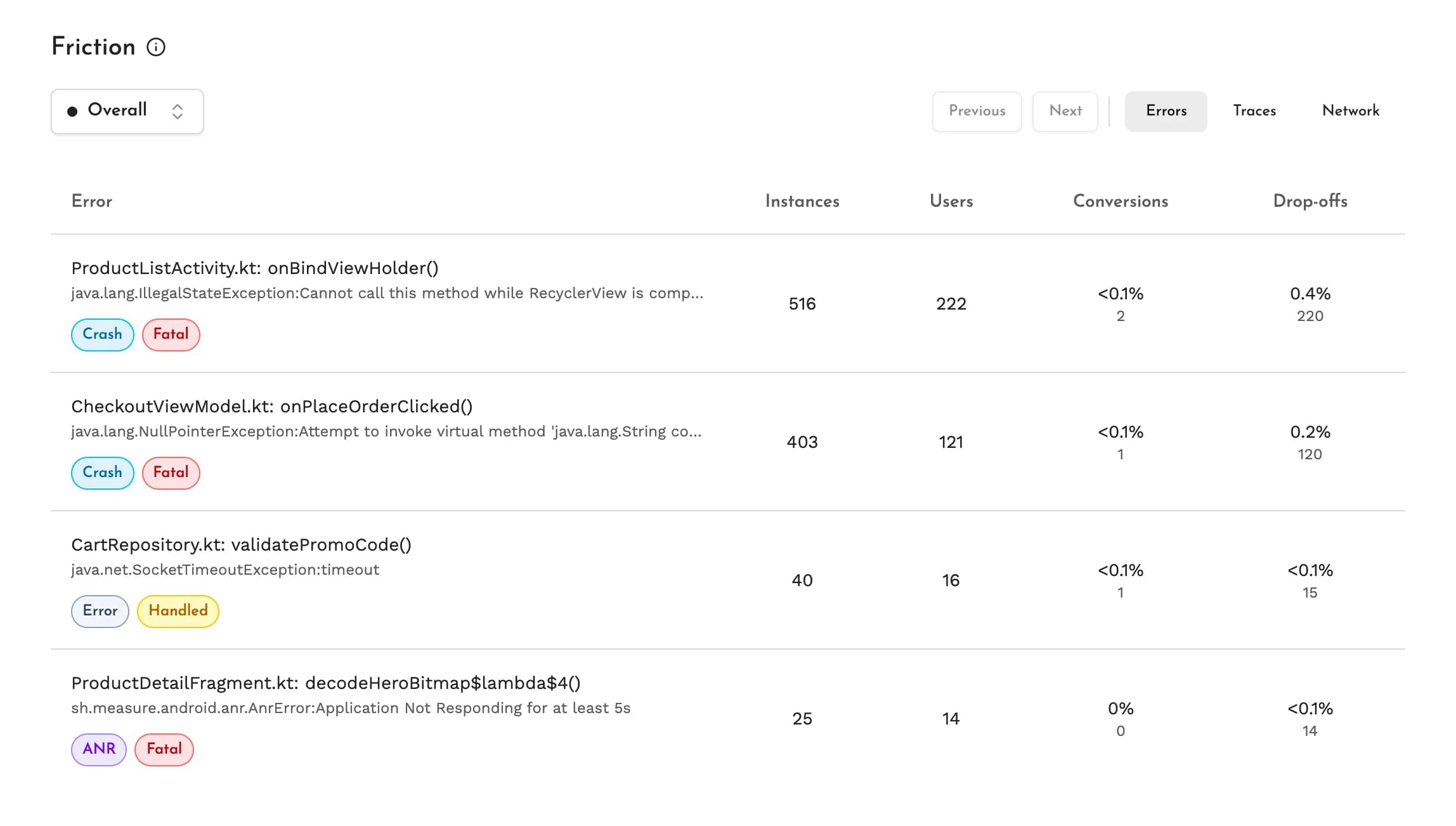Viewport: 1456px width, 826px height.
Task: Switch to the Errors tab
Action: [1166, 111]
